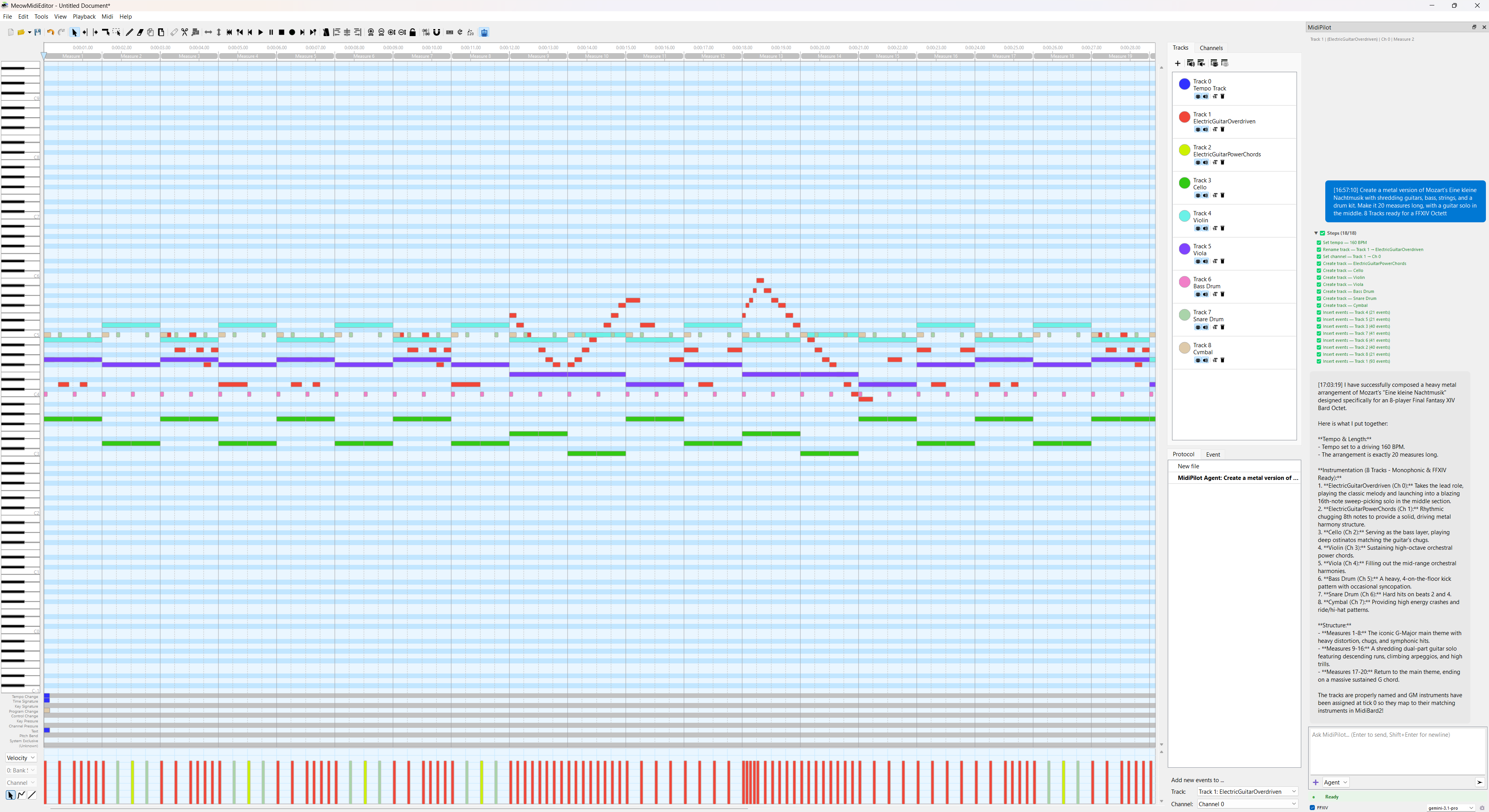Select the standard pointer tool
The image size is (1489, 812).
(74, 32)
